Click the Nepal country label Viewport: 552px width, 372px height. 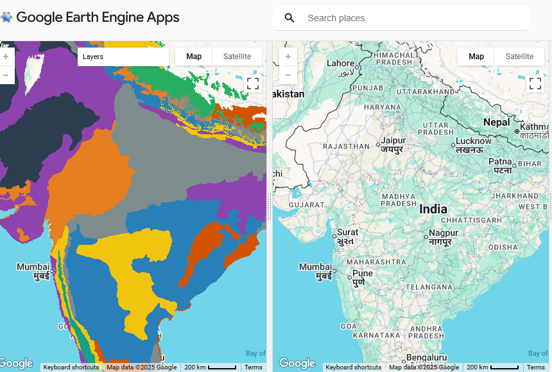pos(496,122)
